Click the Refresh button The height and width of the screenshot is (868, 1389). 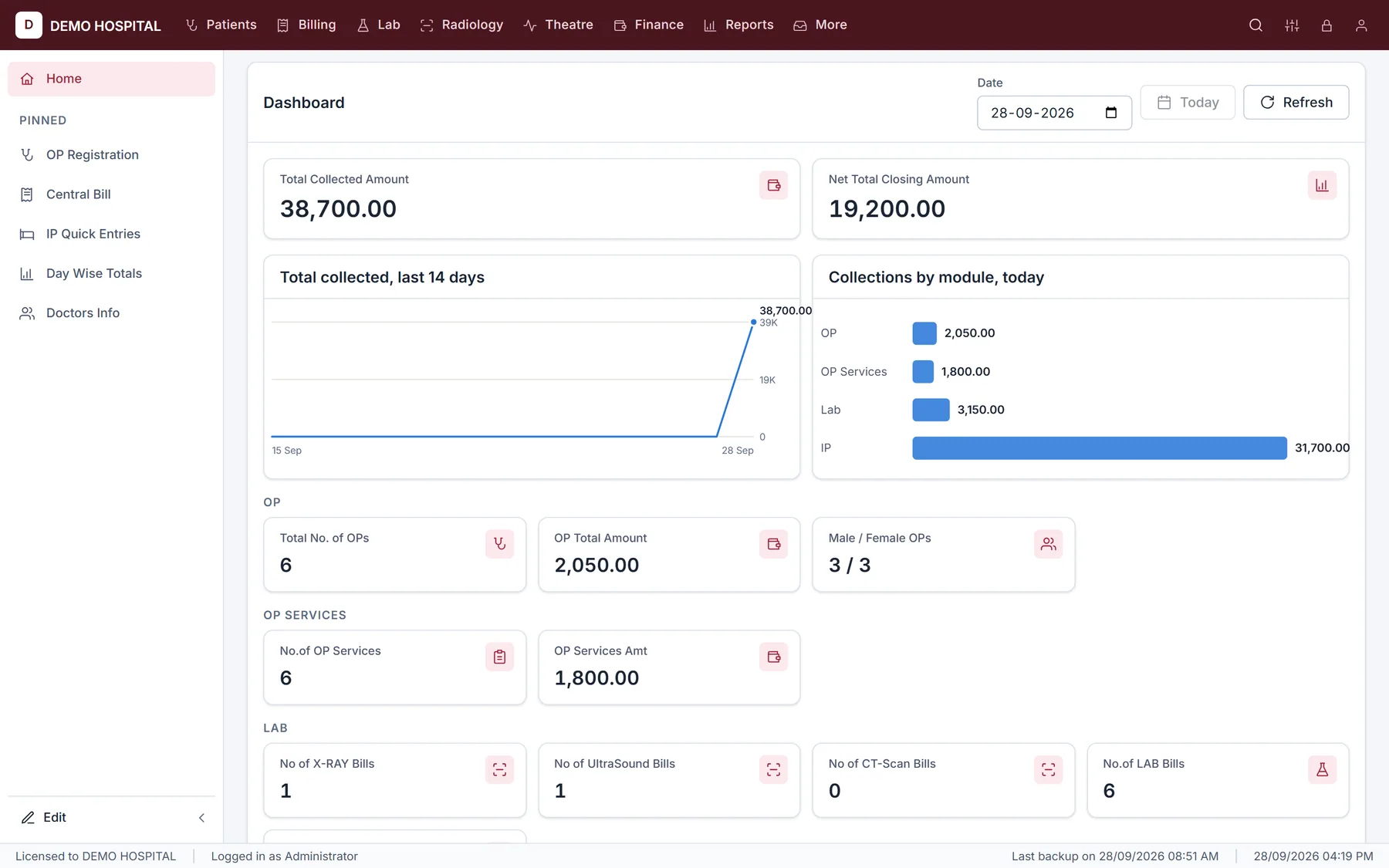[x=1296, y=102]
